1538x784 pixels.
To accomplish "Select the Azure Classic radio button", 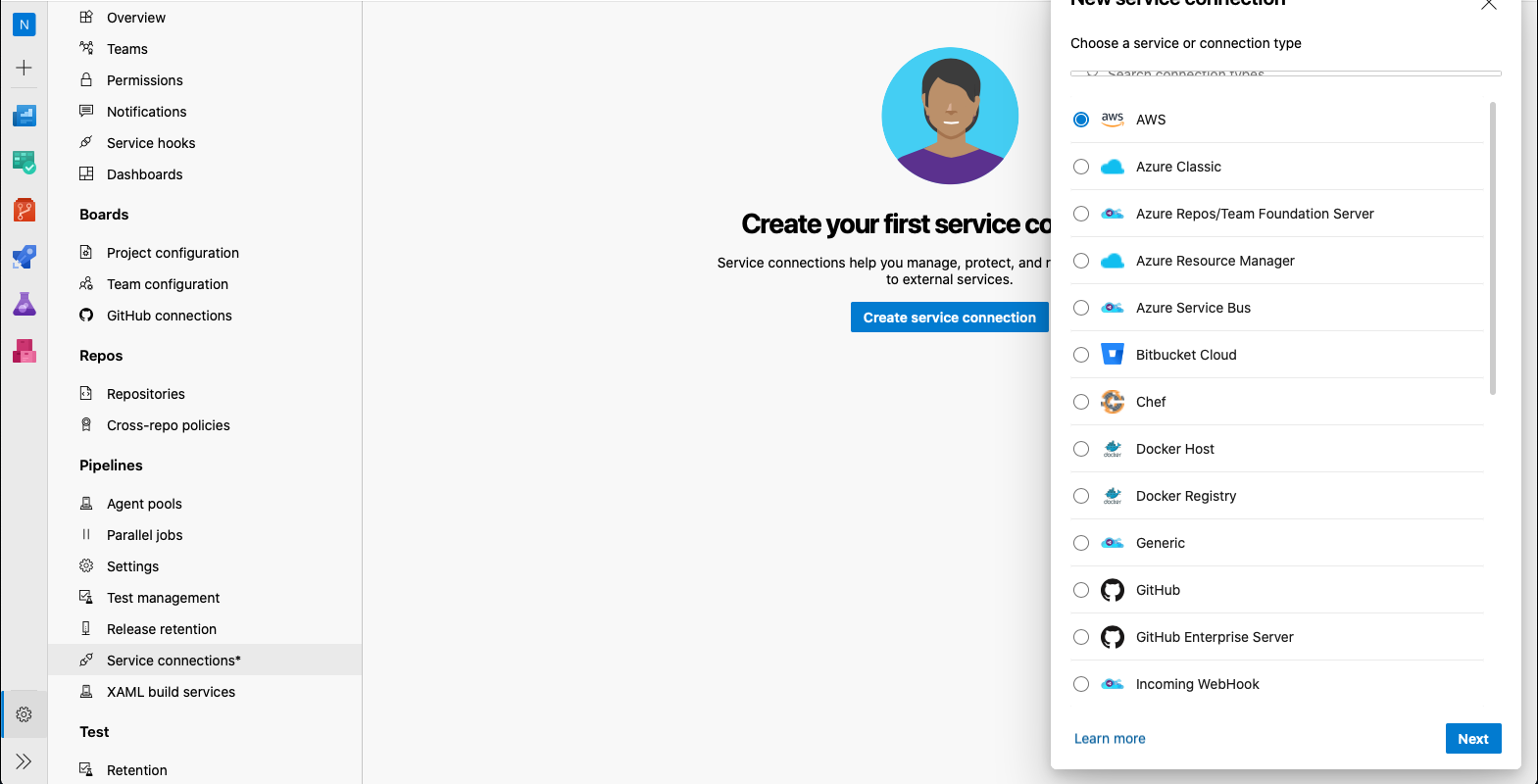I will [1081, 167].
